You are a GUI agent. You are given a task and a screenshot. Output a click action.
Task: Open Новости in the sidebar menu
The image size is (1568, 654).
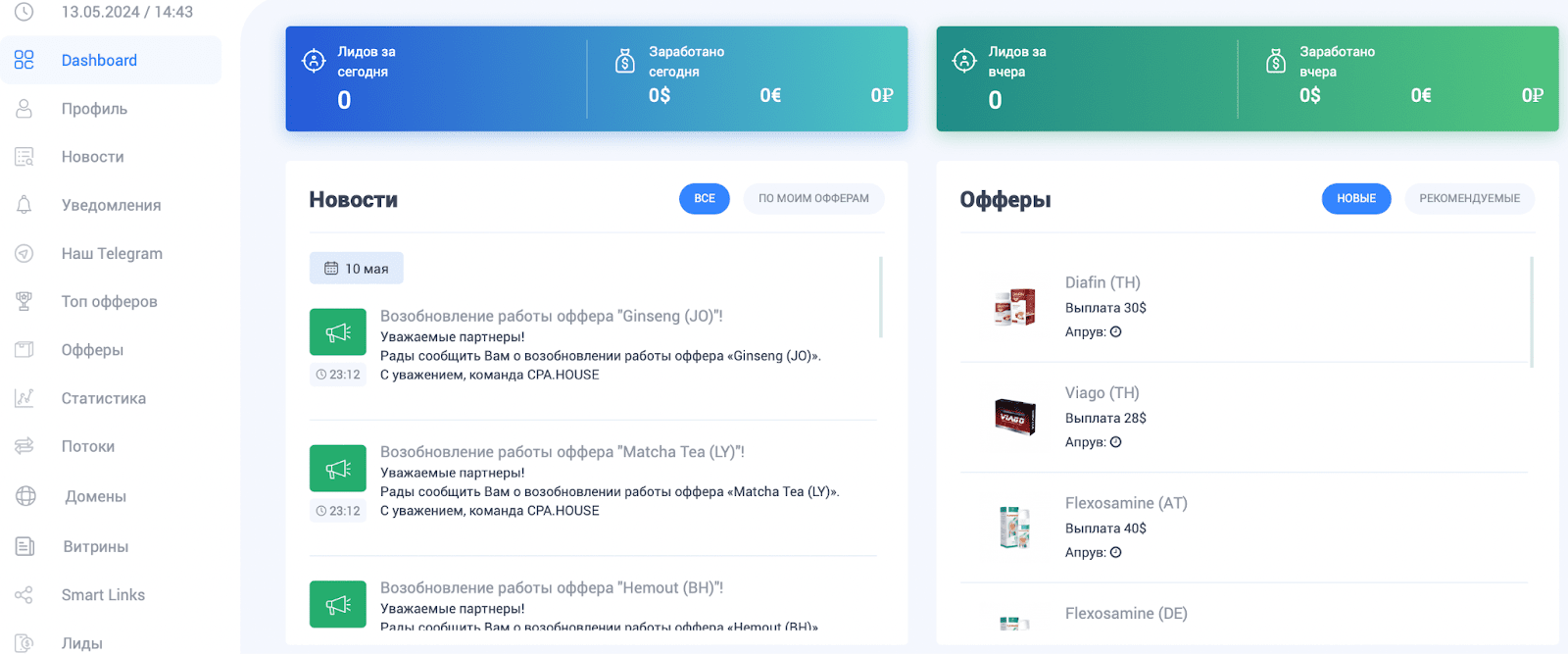tap(92, 157)
